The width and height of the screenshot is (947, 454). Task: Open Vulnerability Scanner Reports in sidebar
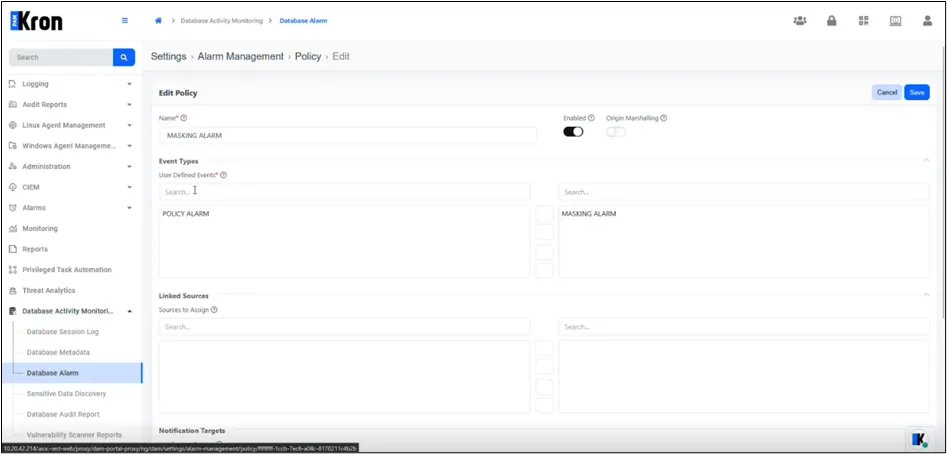pyautogui.click(x=74, y=435)
